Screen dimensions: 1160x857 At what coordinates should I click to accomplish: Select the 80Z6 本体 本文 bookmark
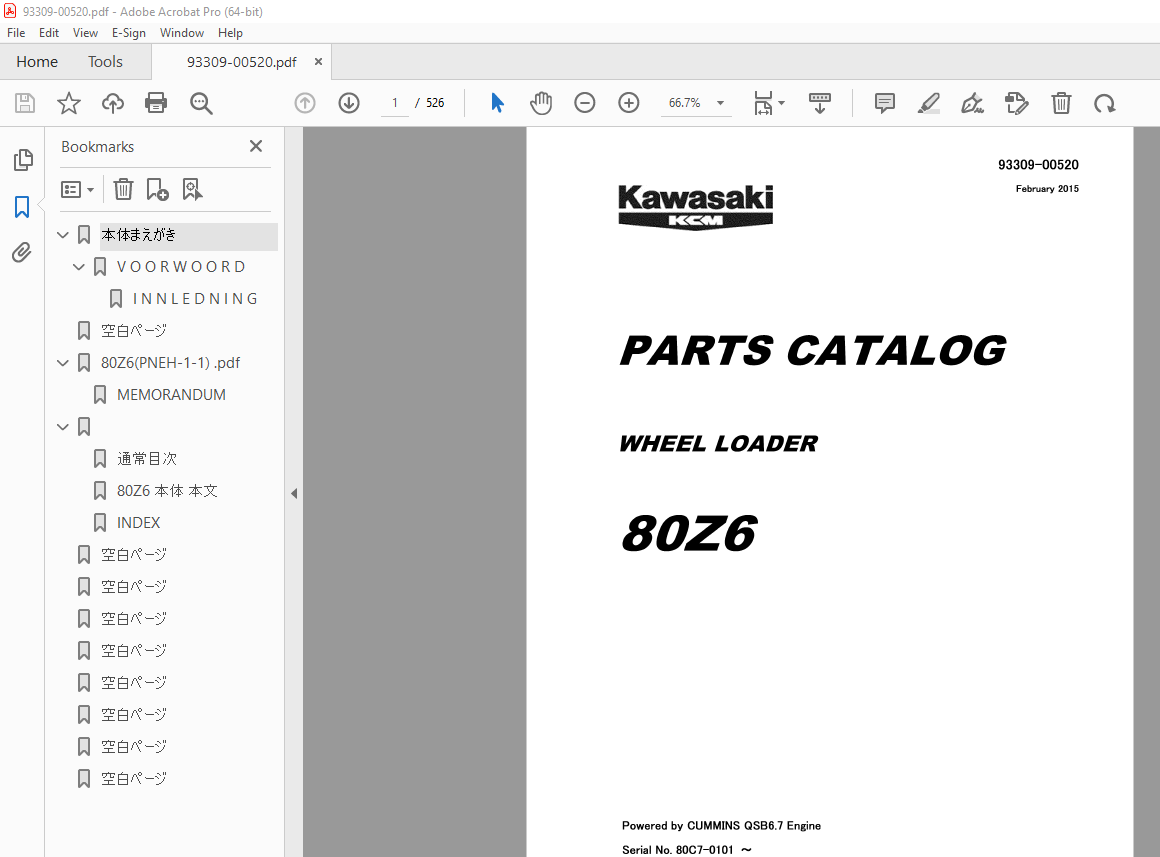167,491
